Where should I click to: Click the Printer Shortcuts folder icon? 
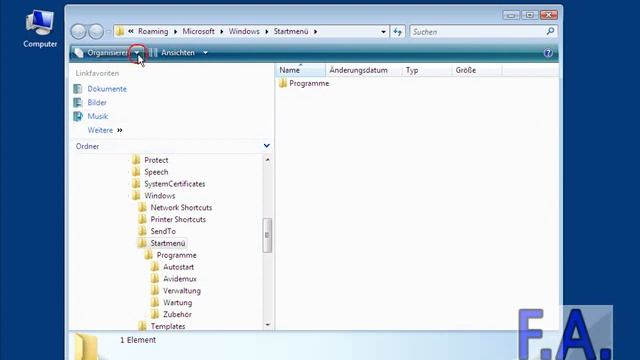click(x=142, y=219)
